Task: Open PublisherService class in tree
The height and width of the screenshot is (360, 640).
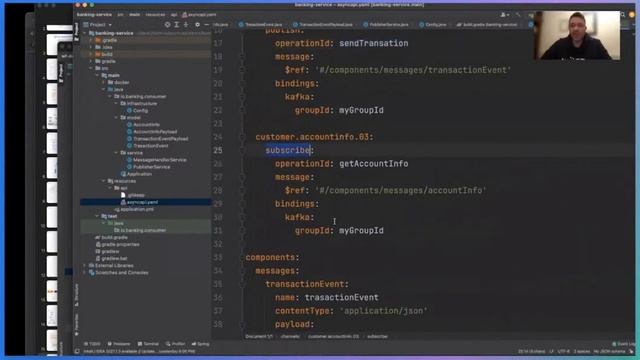Action: pyautogui.click(x=149, y=167)
